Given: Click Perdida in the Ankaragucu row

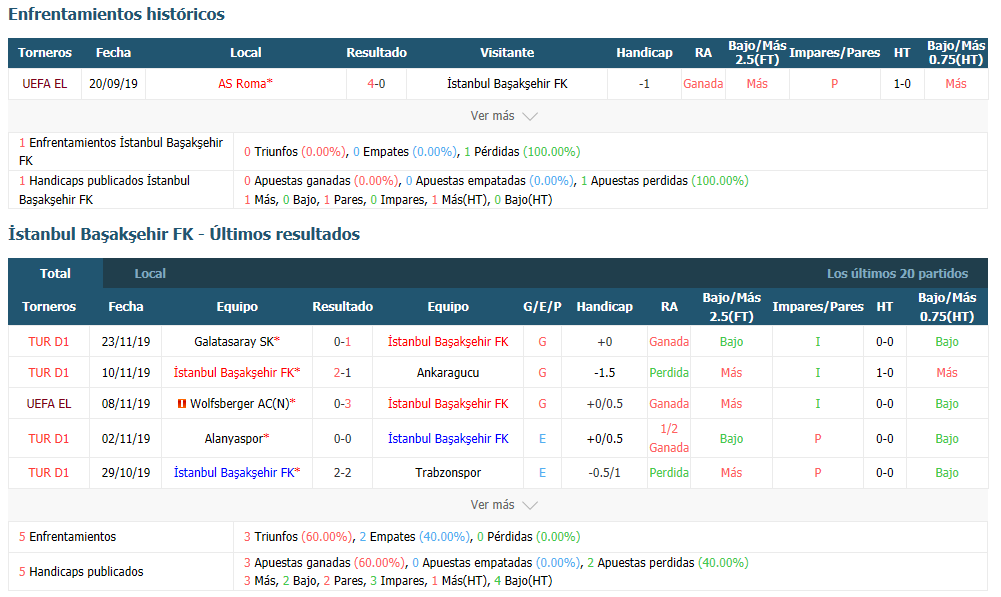Looking at the screenshot, I should point(669,373).
